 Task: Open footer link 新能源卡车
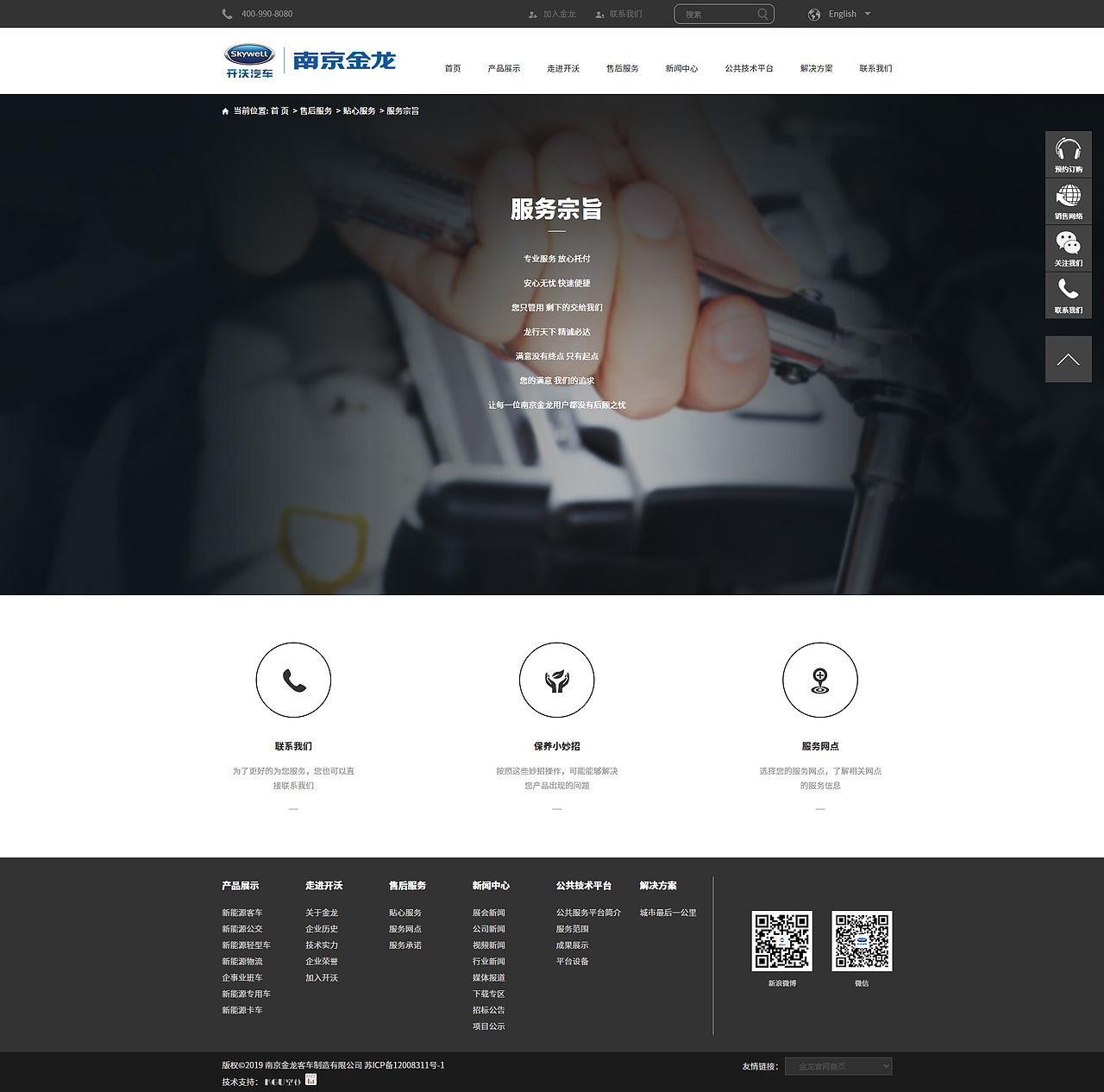(x=242, y=1010)
